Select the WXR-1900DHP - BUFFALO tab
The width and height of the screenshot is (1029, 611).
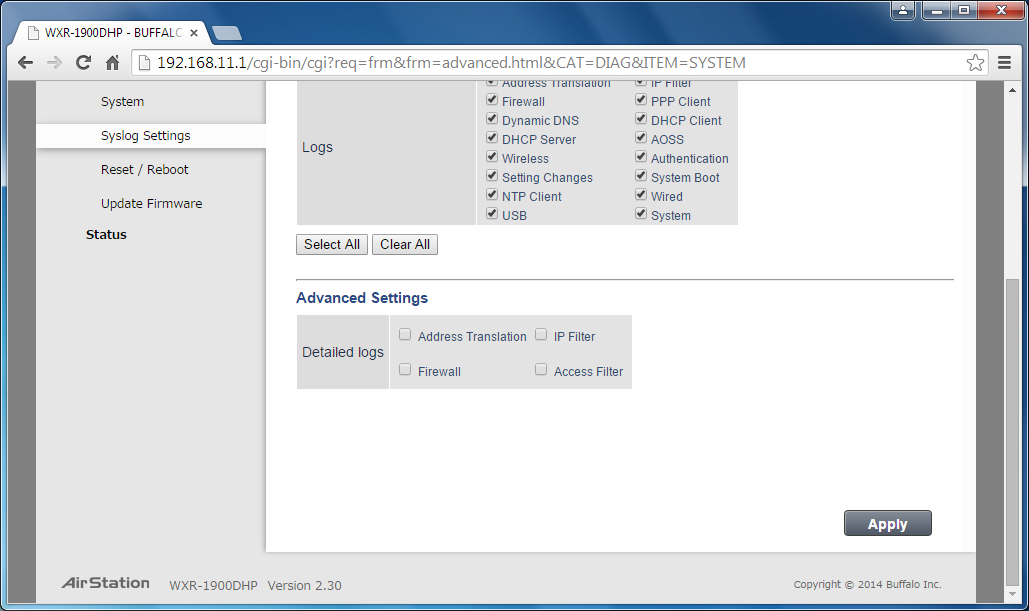point(112,32)
